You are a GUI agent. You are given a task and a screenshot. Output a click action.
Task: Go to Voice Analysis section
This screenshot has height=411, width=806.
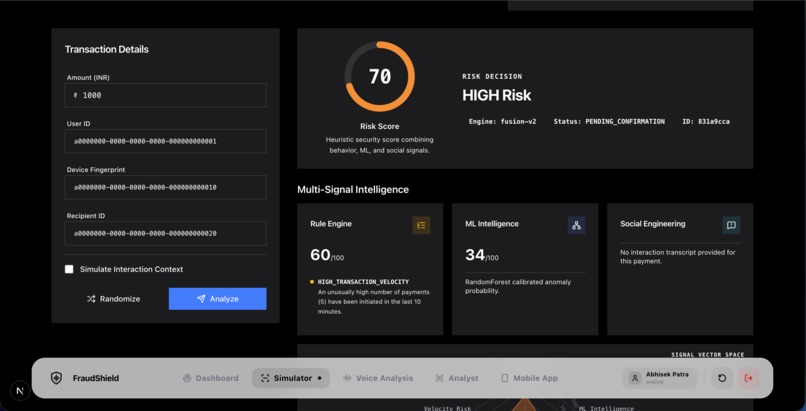pyautogui.click(x=378, y=378)
